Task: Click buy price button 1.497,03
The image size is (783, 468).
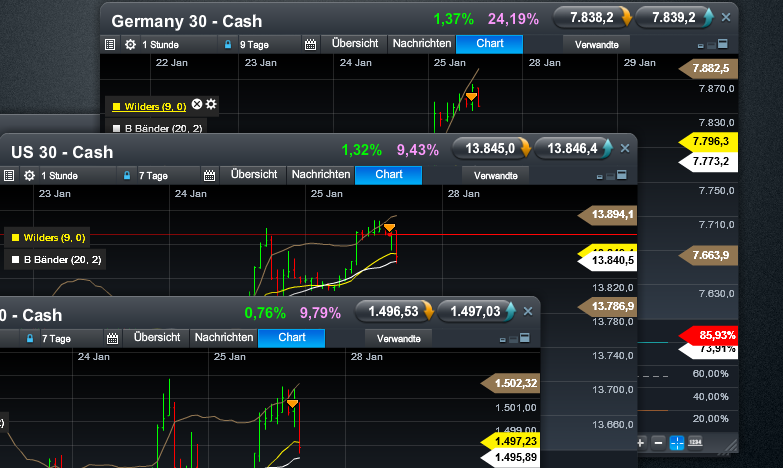Action: pyautogui.click(x=476, y=311)
